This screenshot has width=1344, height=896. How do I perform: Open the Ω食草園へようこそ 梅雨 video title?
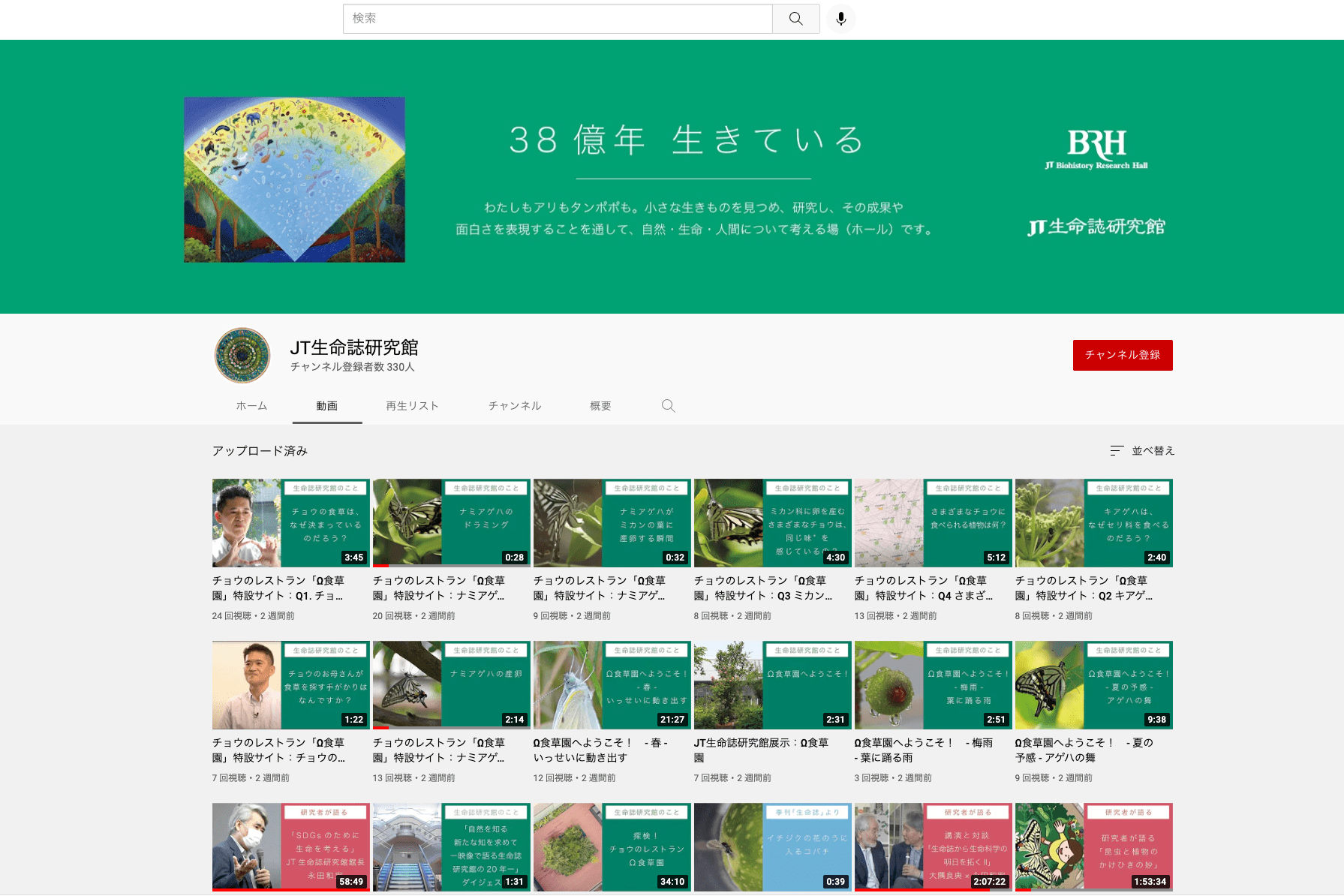(x=923, y=750)
